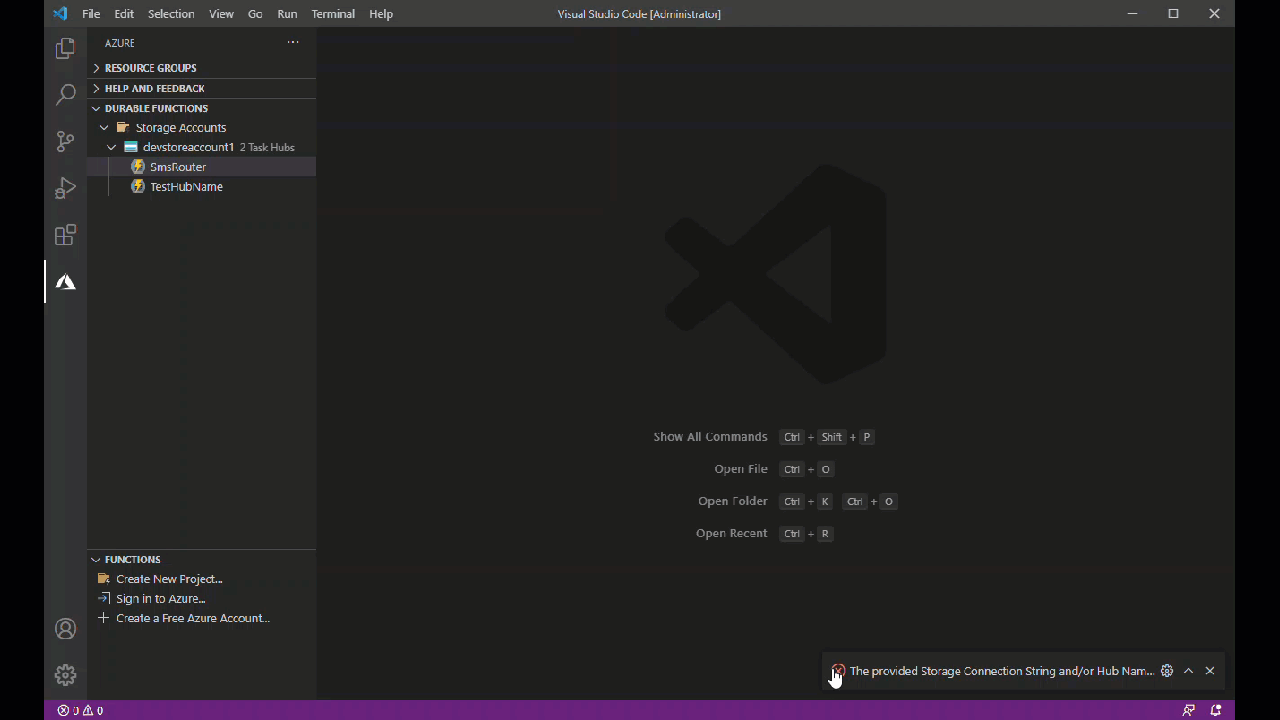Open the Accounts icon

pos(65,629)
